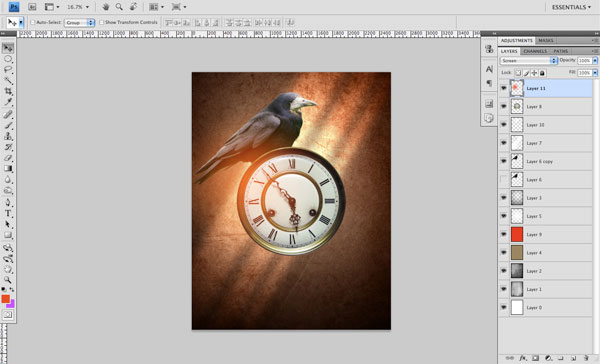Image resolution: width=600 pixels, height=364 pixels.
Task: Click the Photoshop Ps logo icon
Action: point(14,7)
